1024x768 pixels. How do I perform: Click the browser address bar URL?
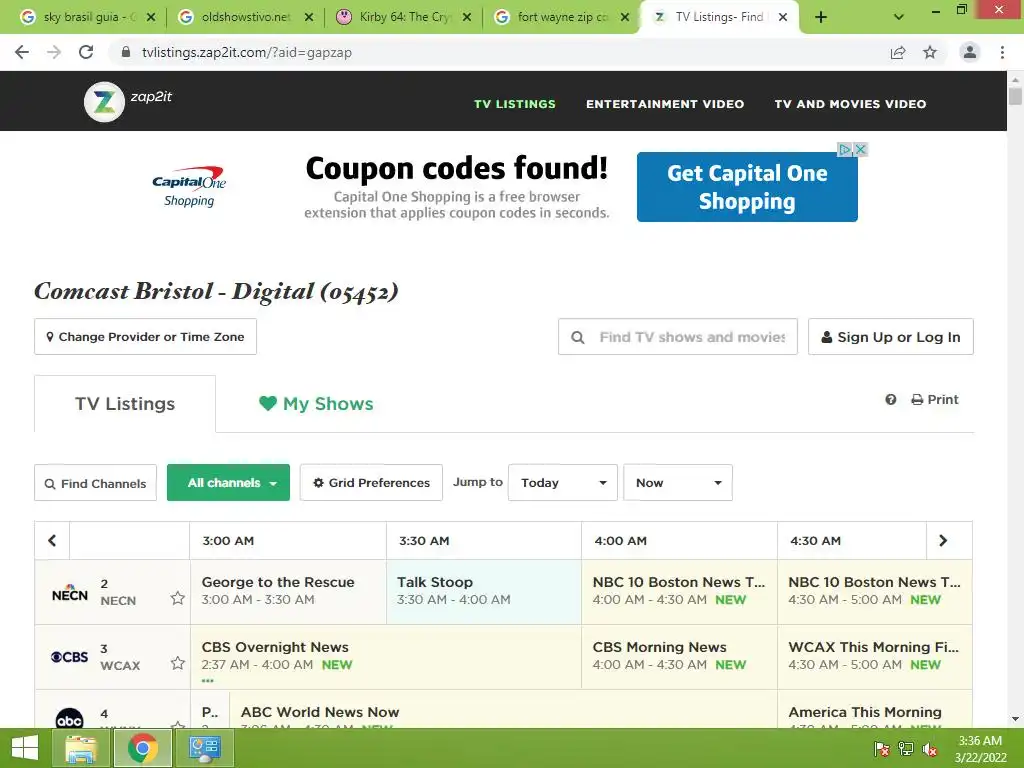tap(247, 52)
